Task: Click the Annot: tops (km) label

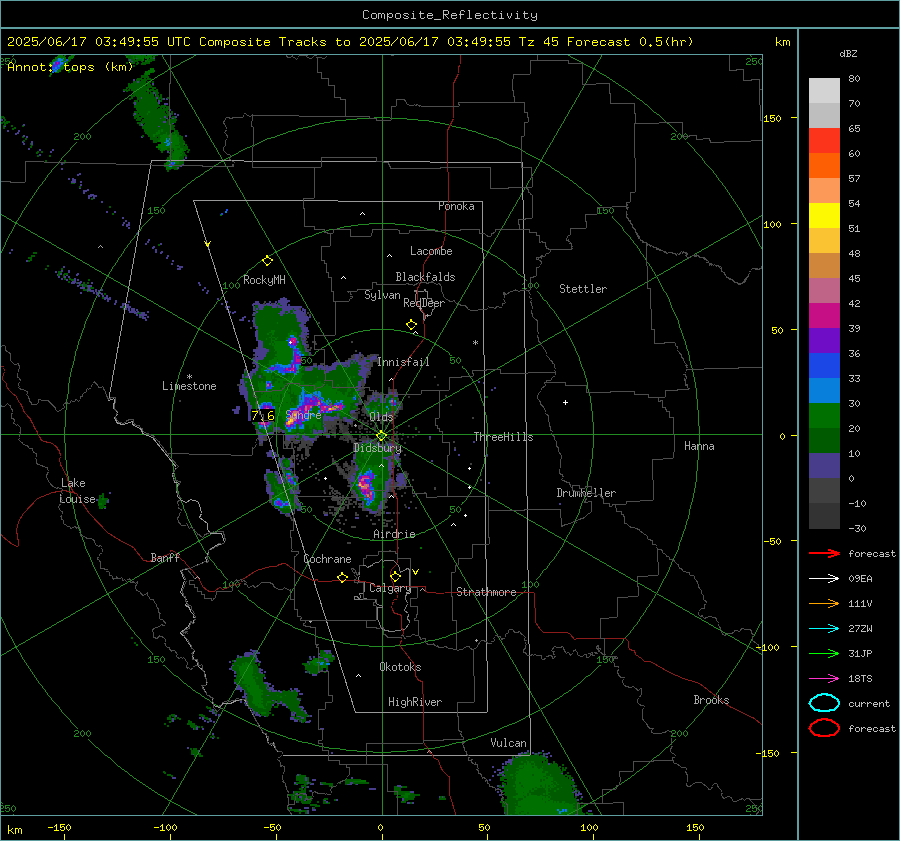Action: click(x=70, y=67)
